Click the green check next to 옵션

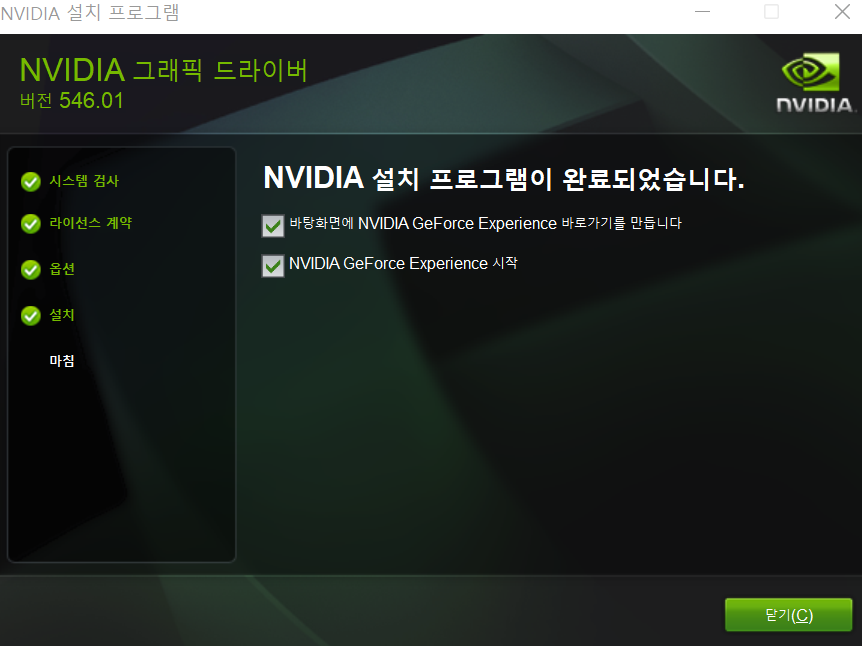pos(31,270)
